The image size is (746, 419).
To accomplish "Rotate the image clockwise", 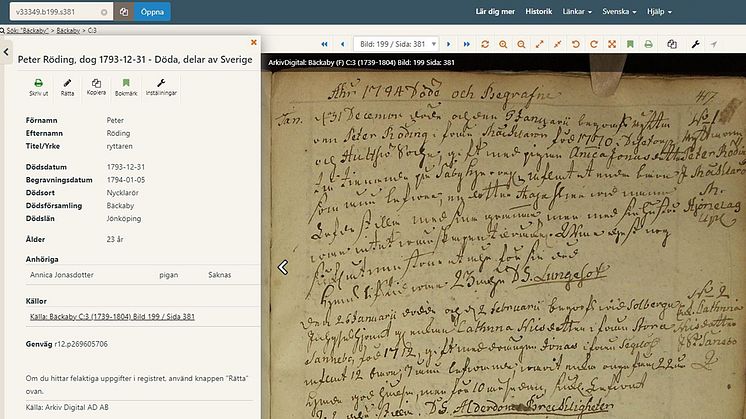I will [x=593, y=44].
